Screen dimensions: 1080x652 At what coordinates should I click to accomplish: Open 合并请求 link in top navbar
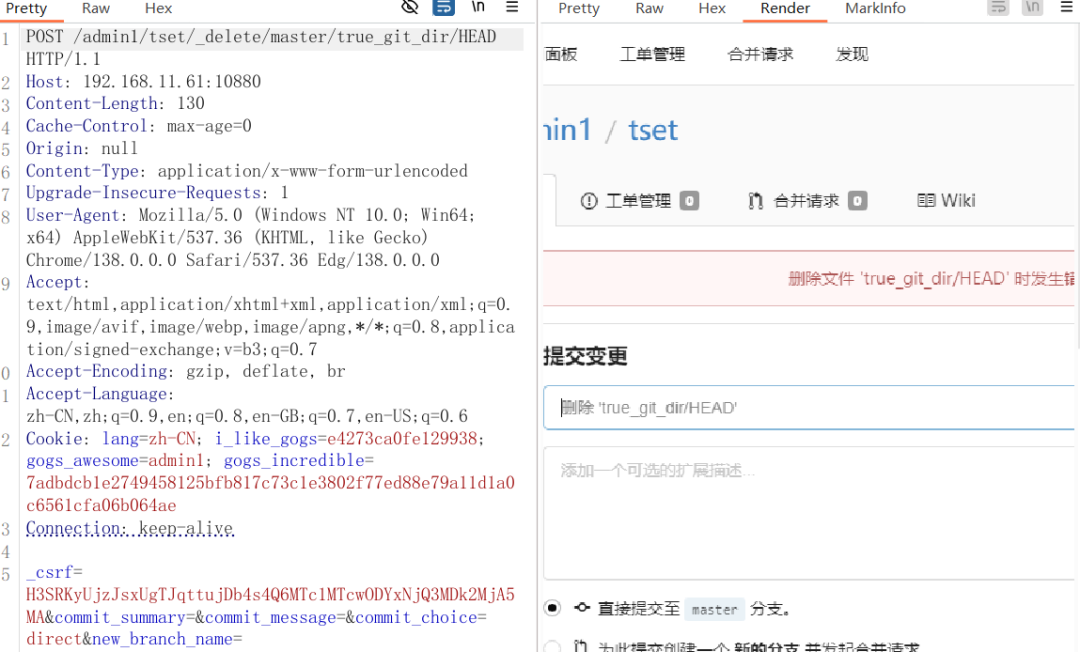coord(760,54)
